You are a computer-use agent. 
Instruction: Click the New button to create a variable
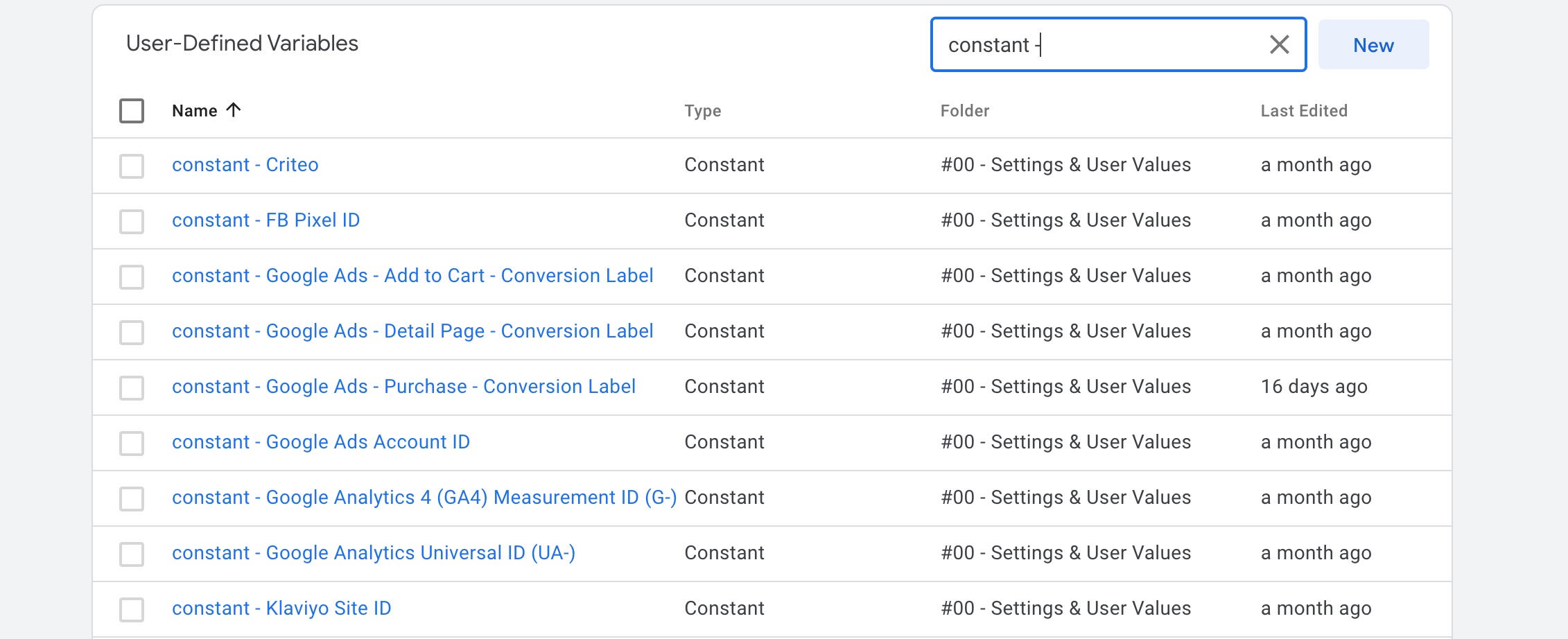(1373, 44)
